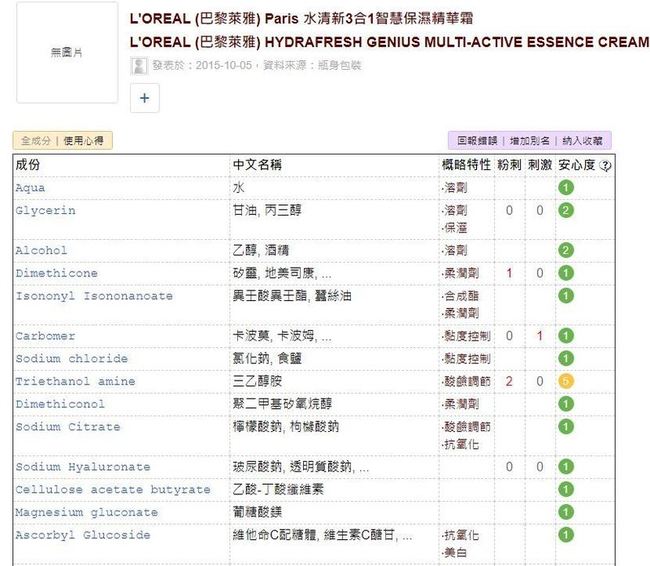
Task: Open the Sodium chloride ingredient link
Action: pos(72,359)
